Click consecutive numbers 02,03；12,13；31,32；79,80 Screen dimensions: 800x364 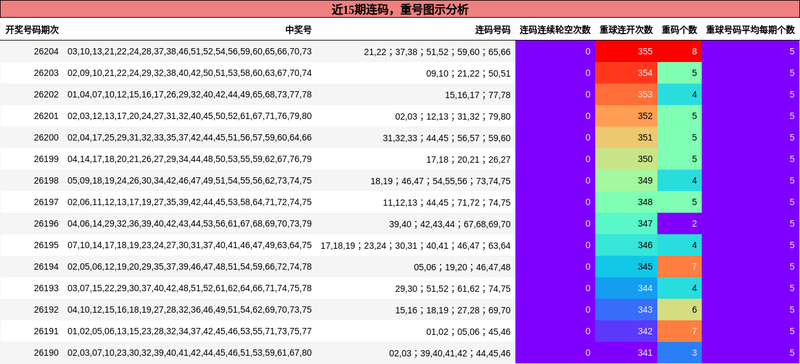pos(453,116)
